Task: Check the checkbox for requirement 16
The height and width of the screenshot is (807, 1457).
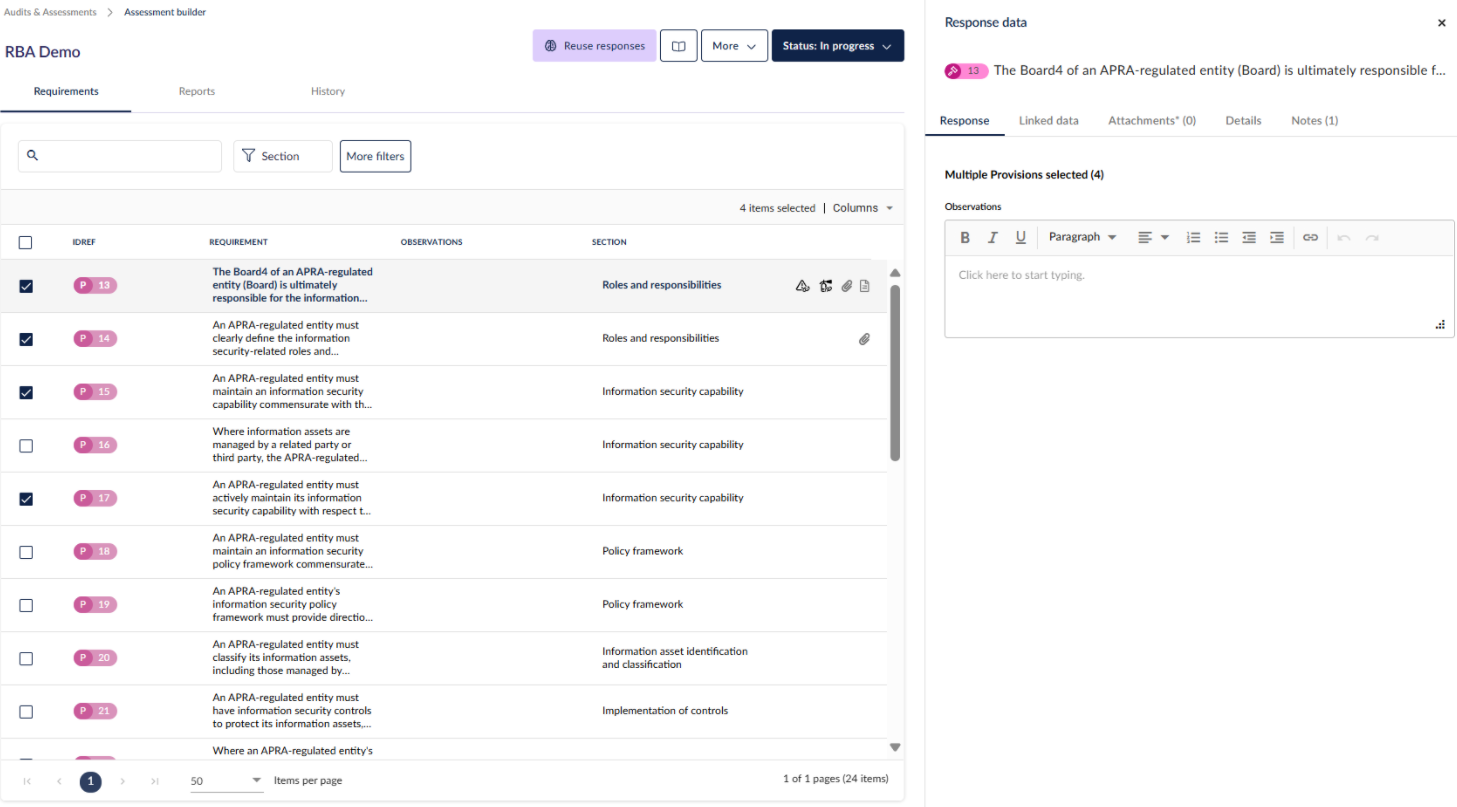Action: (26, 445)
